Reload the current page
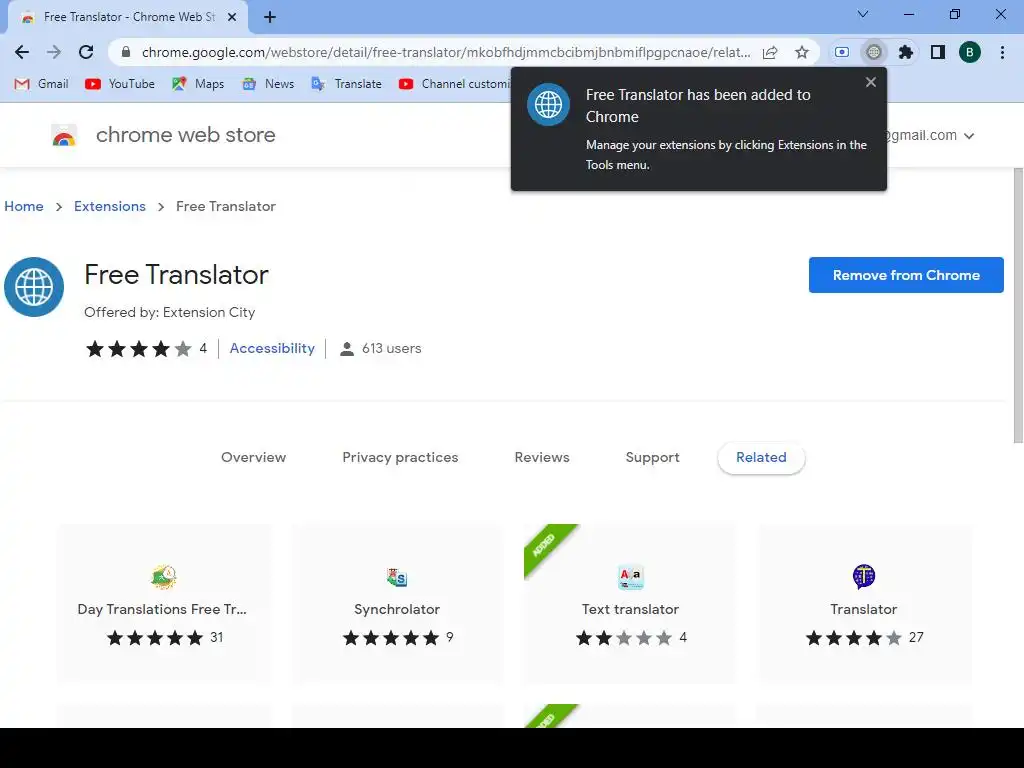 click(x=86, y=52)
